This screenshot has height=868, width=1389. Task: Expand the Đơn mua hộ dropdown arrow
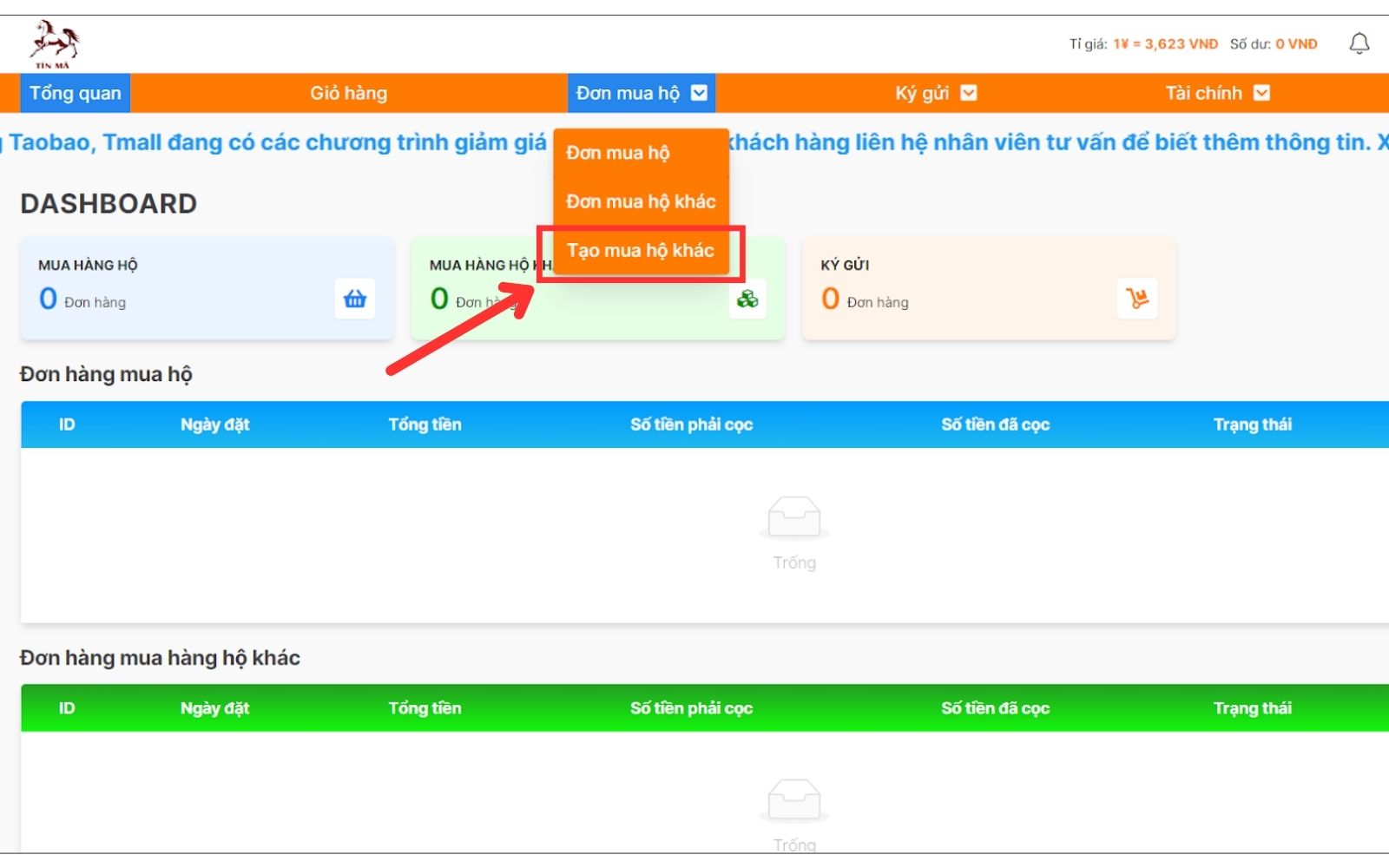point(700,93)
